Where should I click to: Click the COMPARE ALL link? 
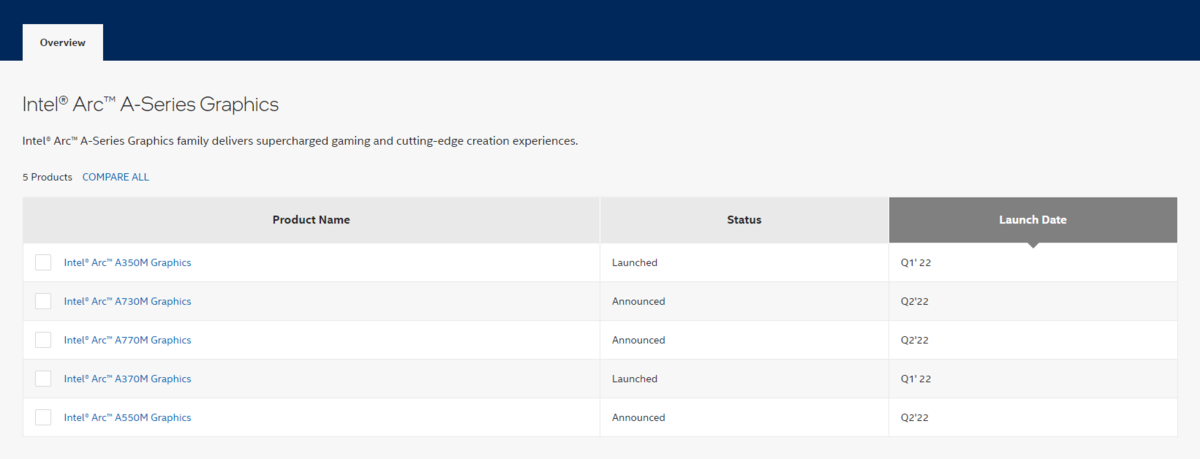(x=116, y=177)
